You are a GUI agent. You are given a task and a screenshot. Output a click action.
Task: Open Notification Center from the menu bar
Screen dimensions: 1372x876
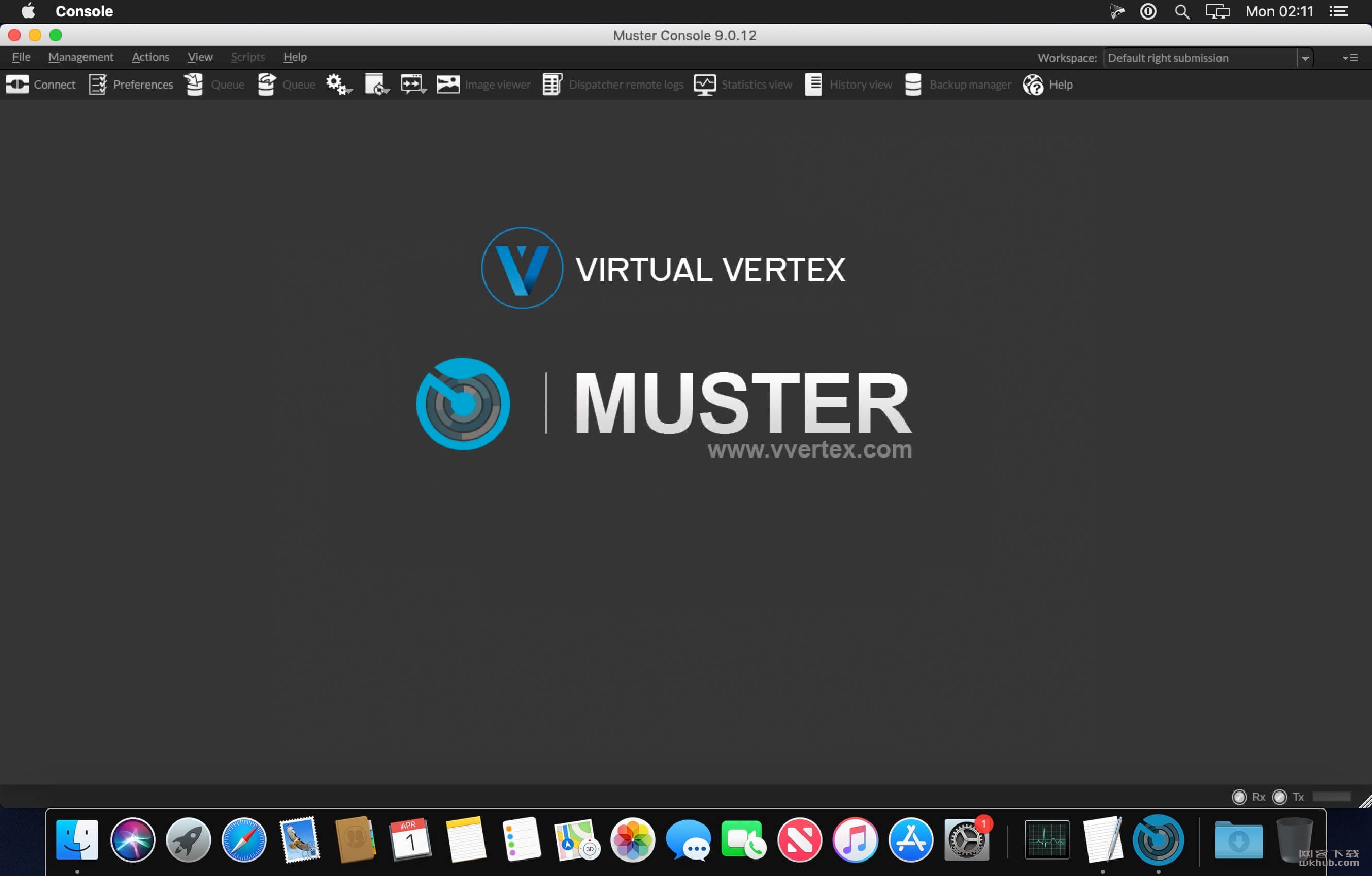point(1339,11)
